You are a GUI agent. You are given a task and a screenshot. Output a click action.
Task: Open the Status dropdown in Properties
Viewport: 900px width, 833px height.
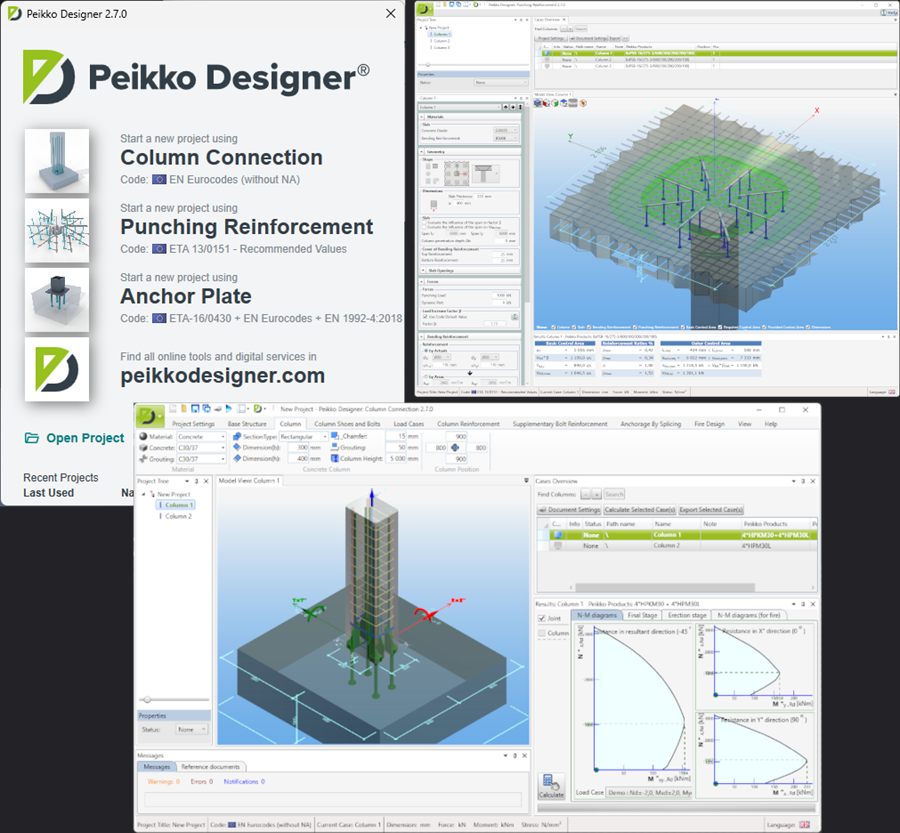[x=191, y=729]
